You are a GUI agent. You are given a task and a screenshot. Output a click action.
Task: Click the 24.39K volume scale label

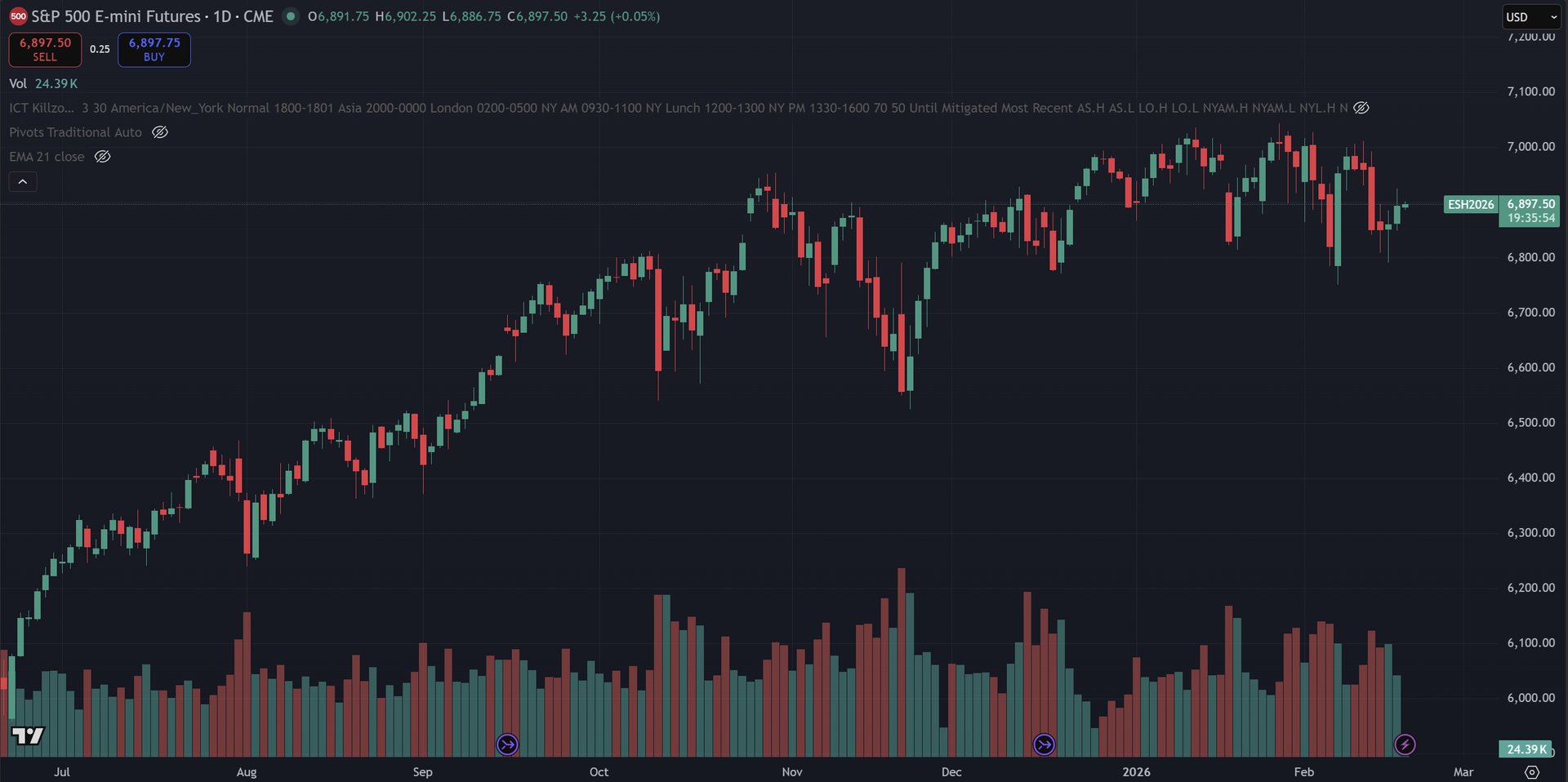(1525, 749)
